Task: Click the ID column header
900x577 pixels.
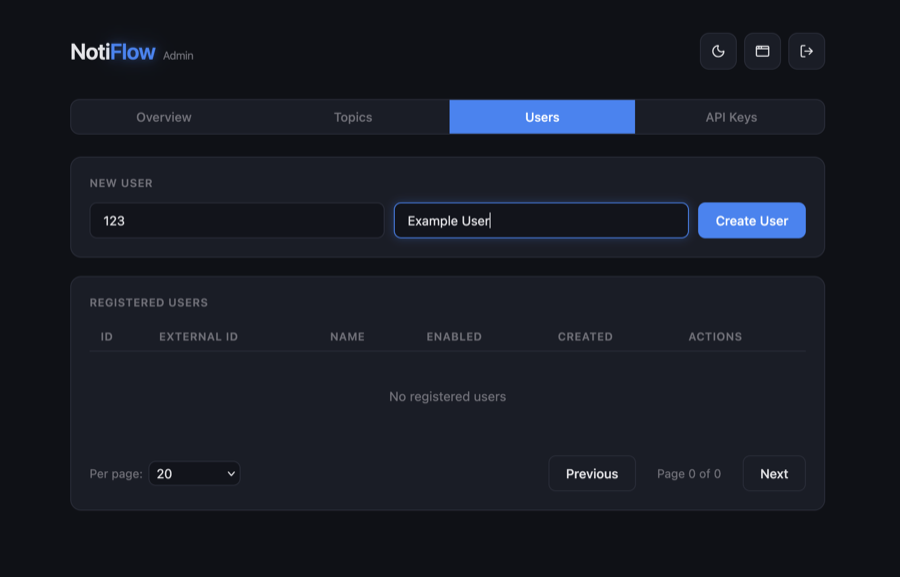Action: 107,337
